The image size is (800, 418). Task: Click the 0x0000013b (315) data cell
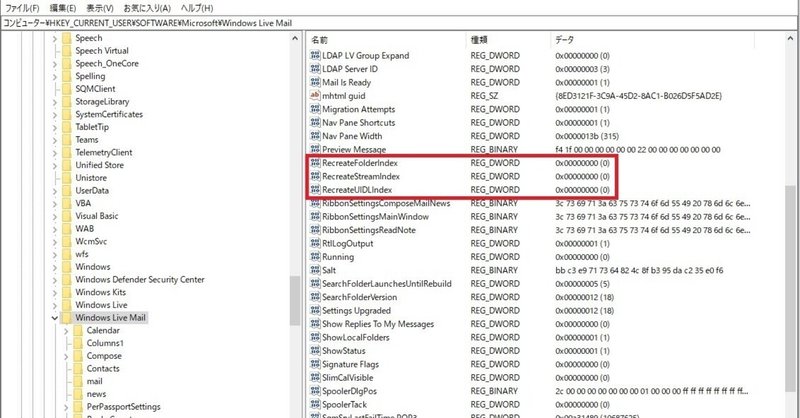coord(587,136)
